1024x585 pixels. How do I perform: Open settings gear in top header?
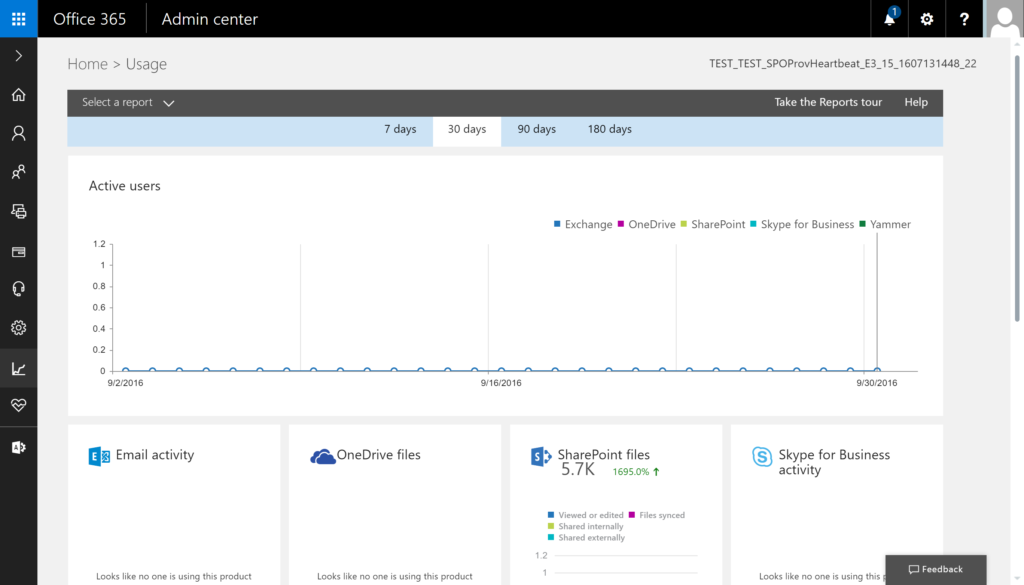[927, 18]
